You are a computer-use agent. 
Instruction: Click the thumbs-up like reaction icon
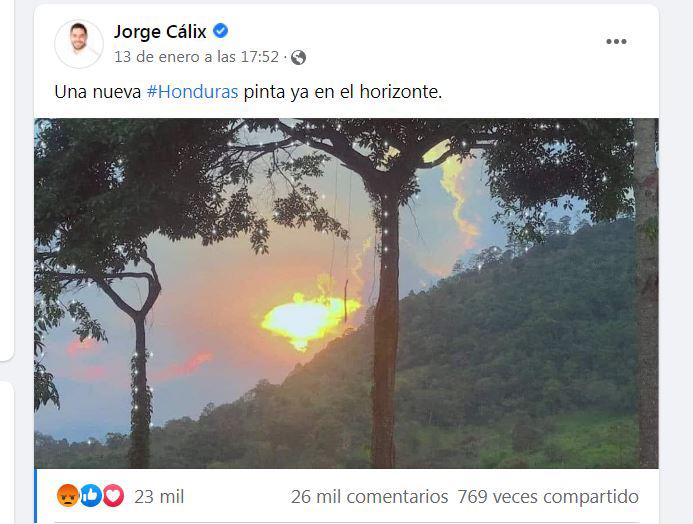[91, 495]
